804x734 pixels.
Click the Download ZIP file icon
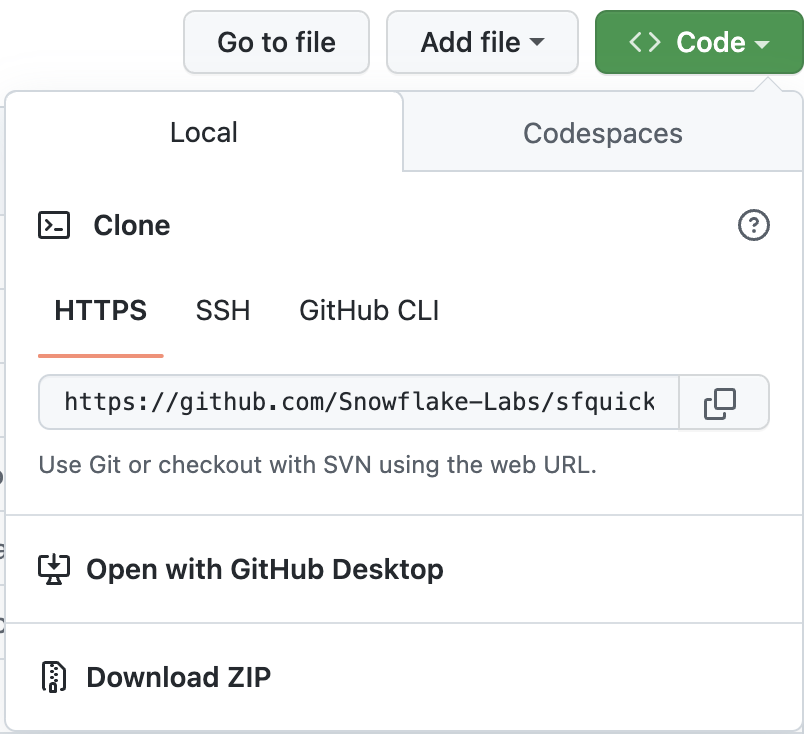[x=53, y=677]
